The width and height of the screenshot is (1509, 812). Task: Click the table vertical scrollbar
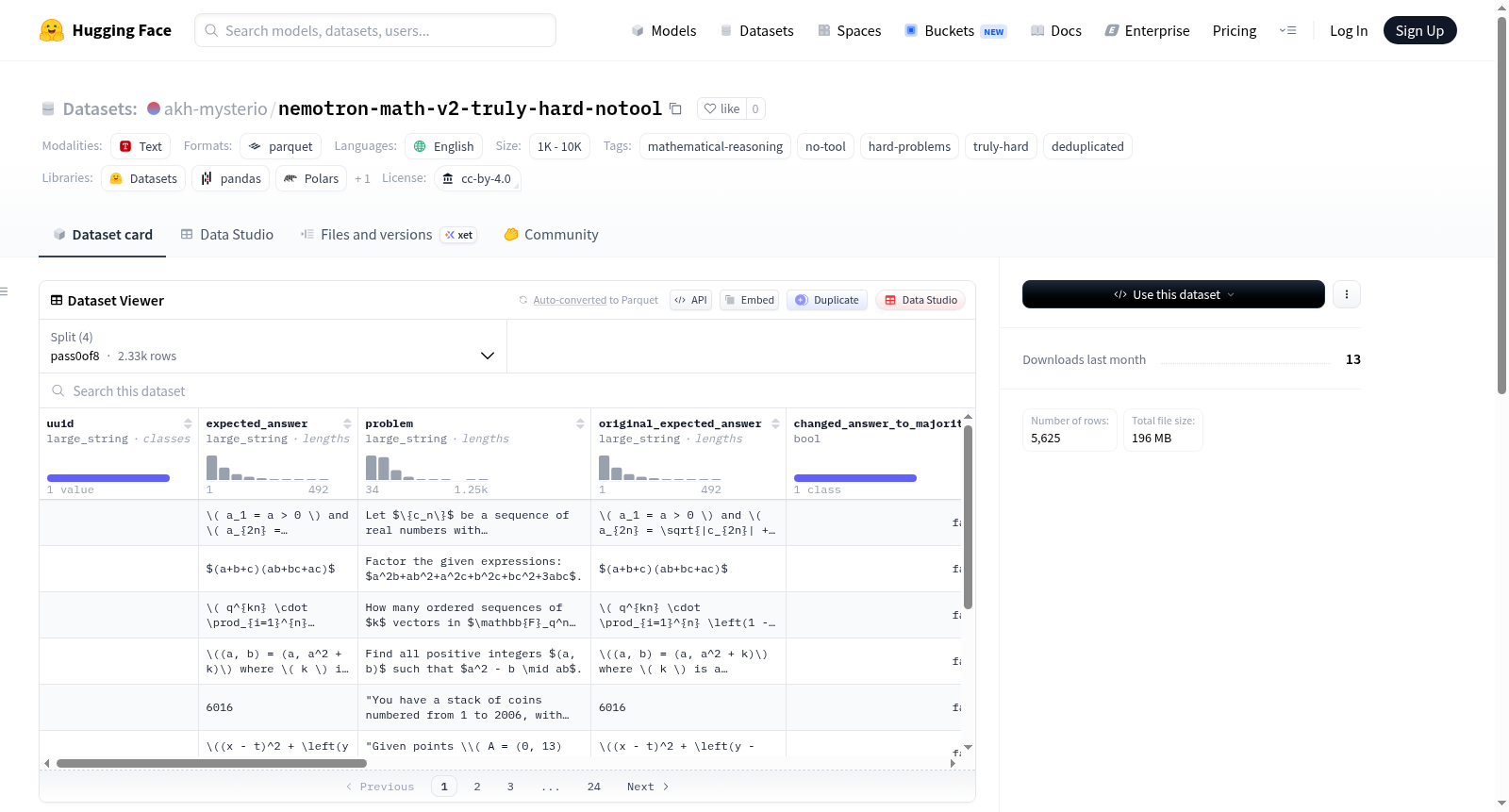pos(968,517)
